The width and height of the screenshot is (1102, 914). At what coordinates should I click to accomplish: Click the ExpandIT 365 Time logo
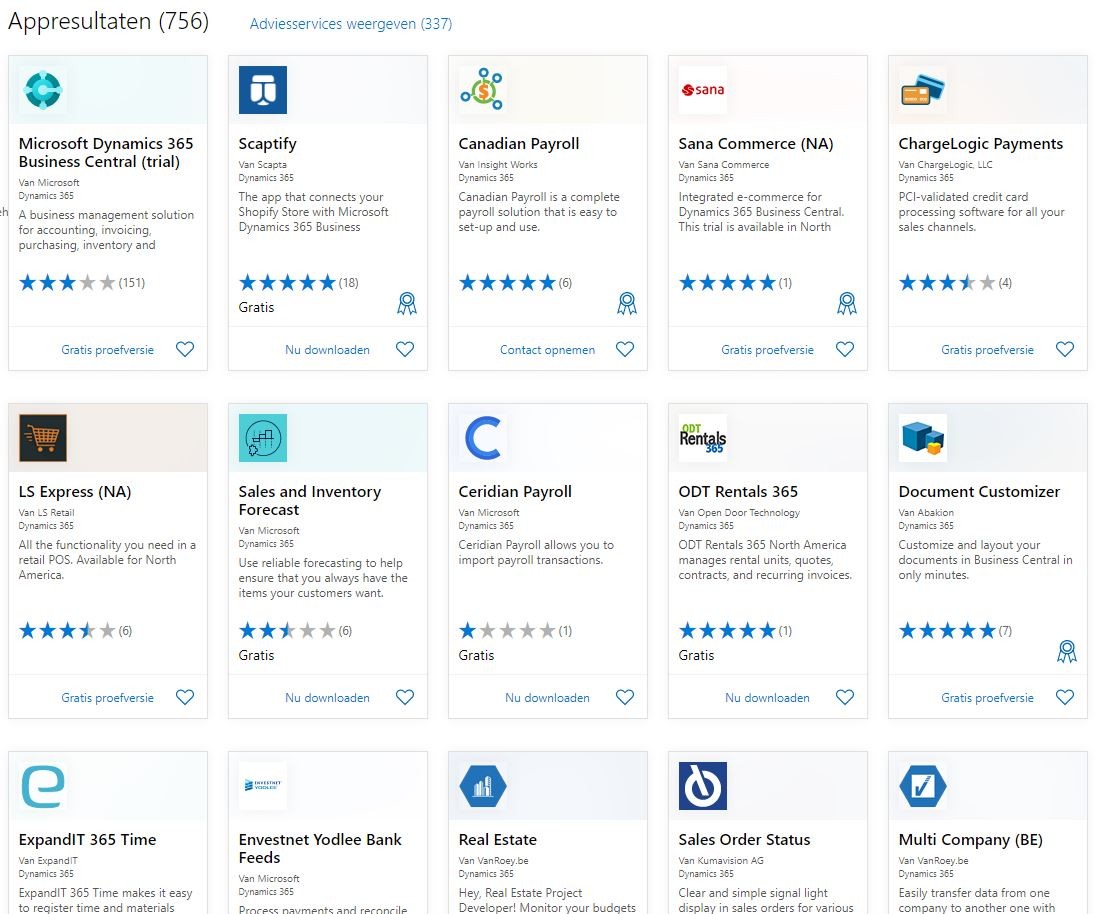pyautogui.click(x=43, y=785)
